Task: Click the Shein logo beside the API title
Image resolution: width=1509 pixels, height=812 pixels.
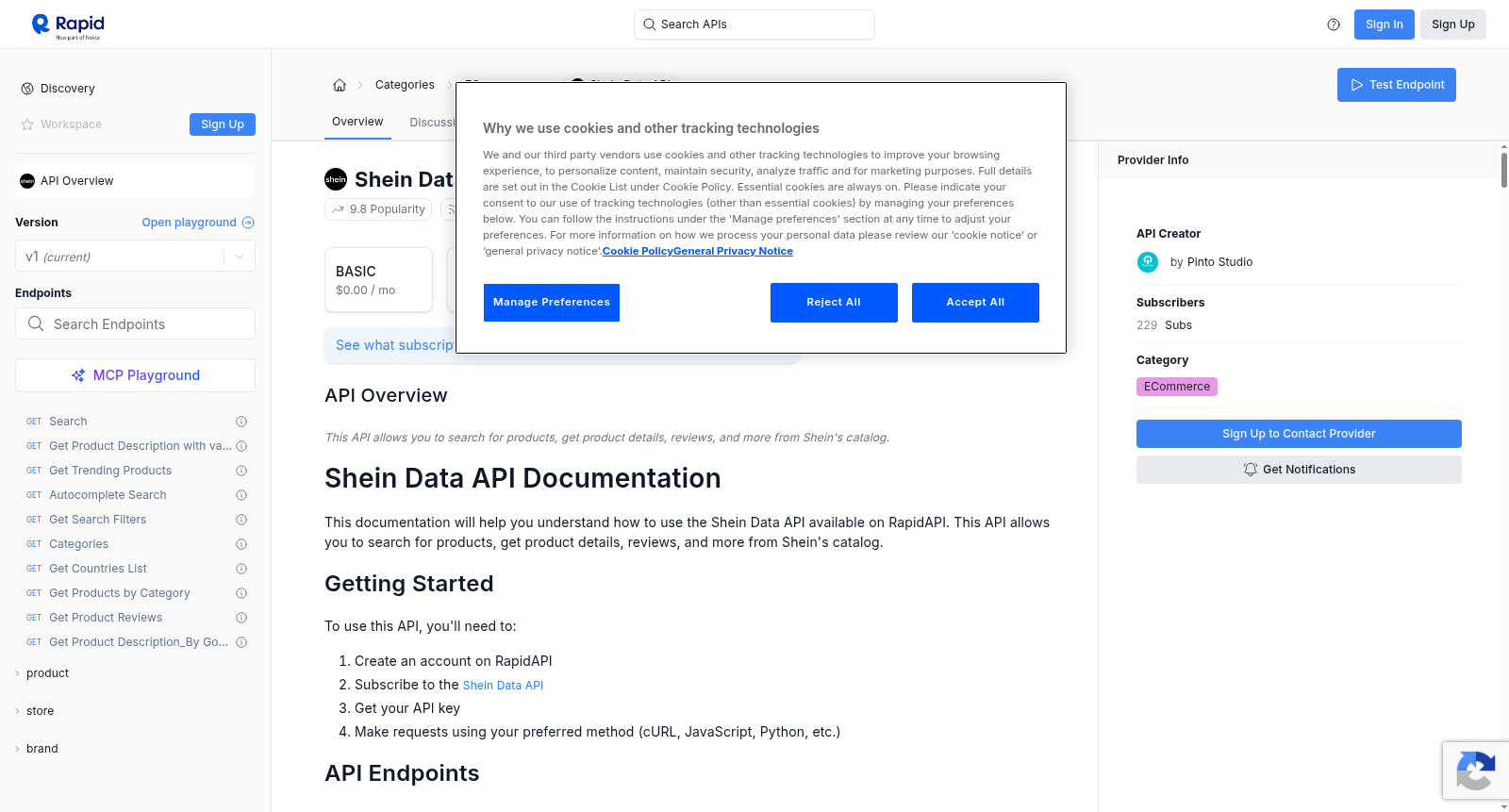Action: click(x=336, y=179)
